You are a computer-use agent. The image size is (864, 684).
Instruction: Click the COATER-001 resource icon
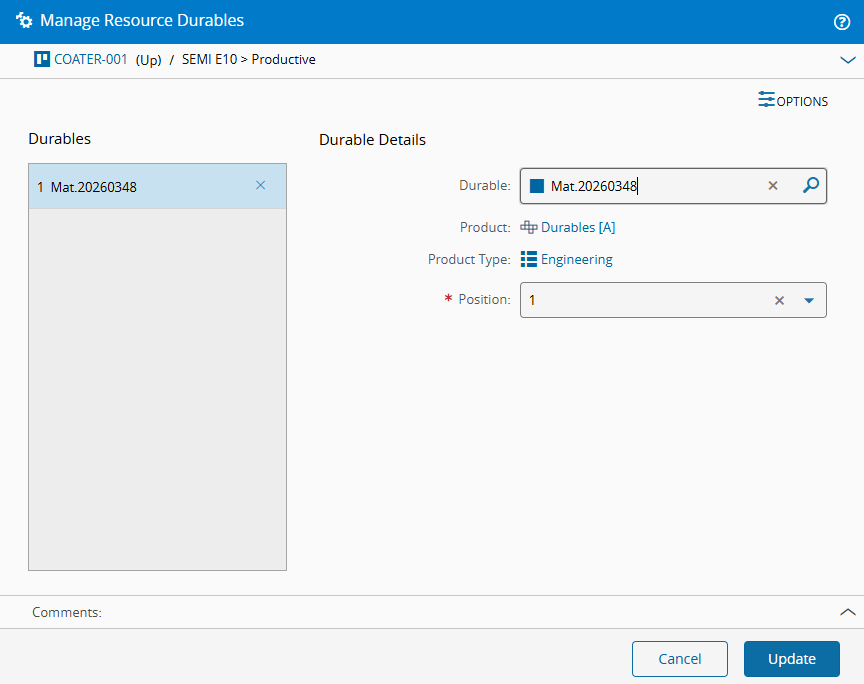point(42,60)
